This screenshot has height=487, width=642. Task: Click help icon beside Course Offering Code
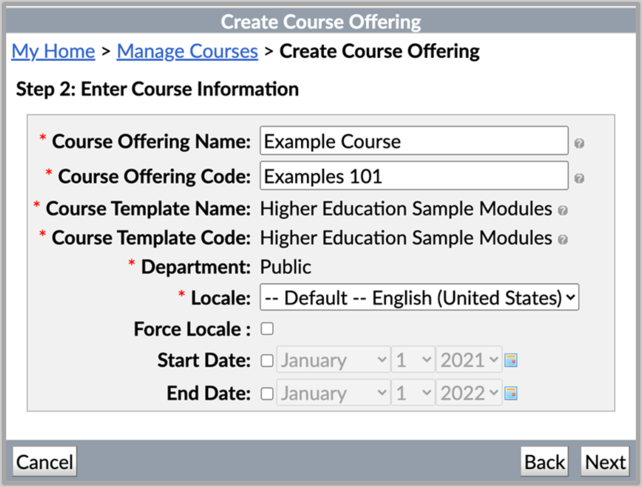579,178
